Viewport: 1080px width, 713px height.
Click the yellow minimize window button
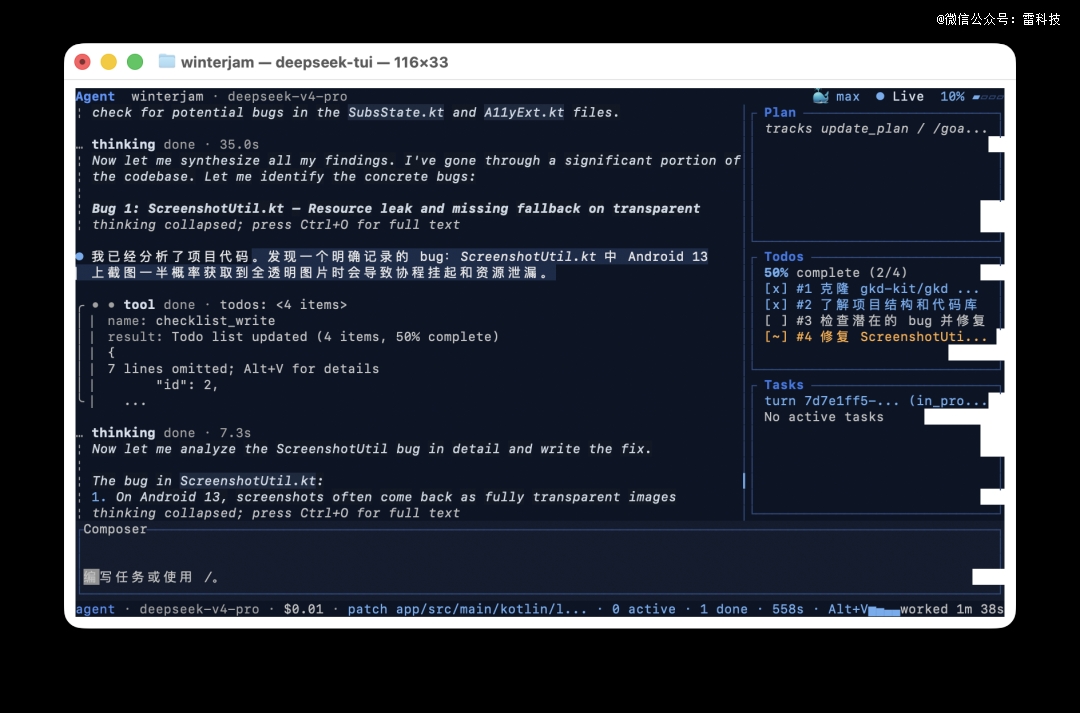pyautogui.click(x=109, y=62)
